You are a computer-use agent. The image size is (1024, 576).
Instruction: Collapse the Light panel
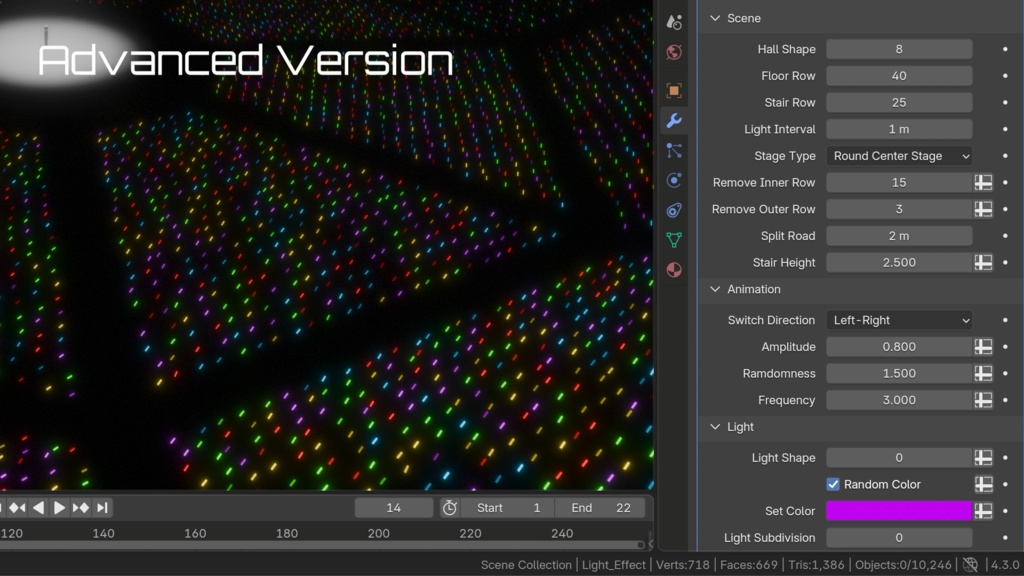715,426
